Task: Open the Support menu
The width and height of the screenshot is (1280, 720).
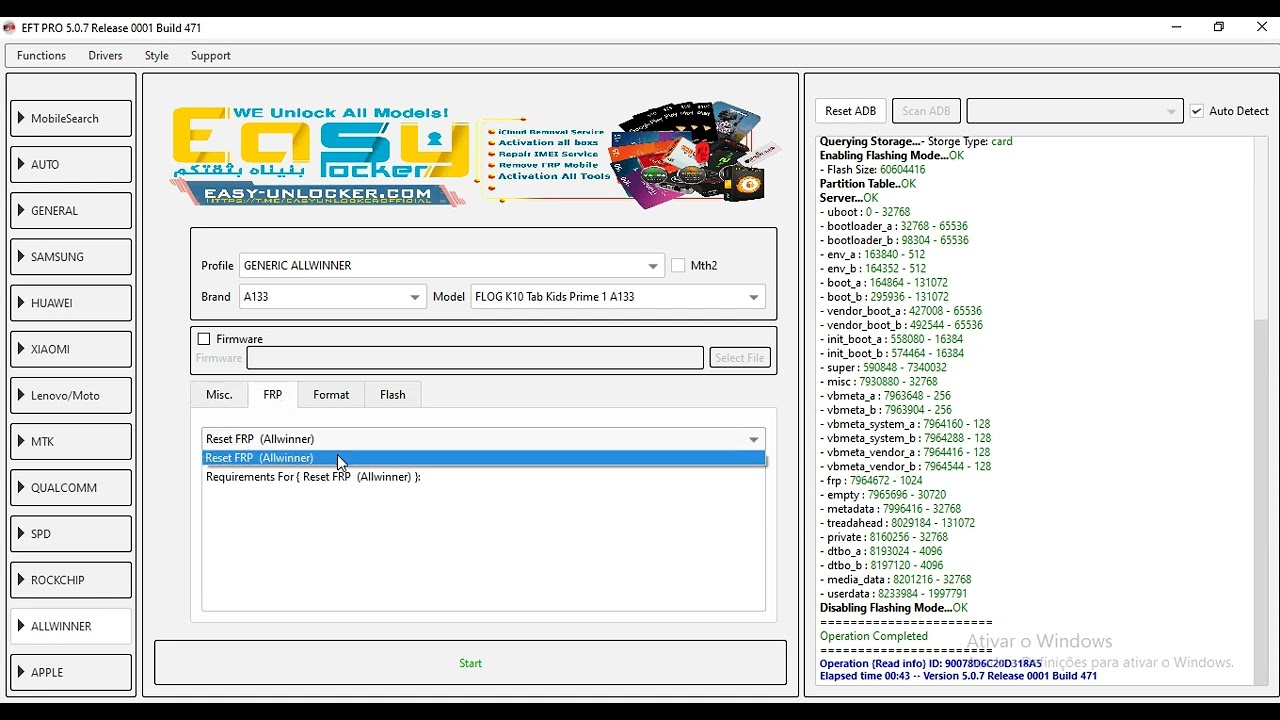Action: (x=211, y=56)
